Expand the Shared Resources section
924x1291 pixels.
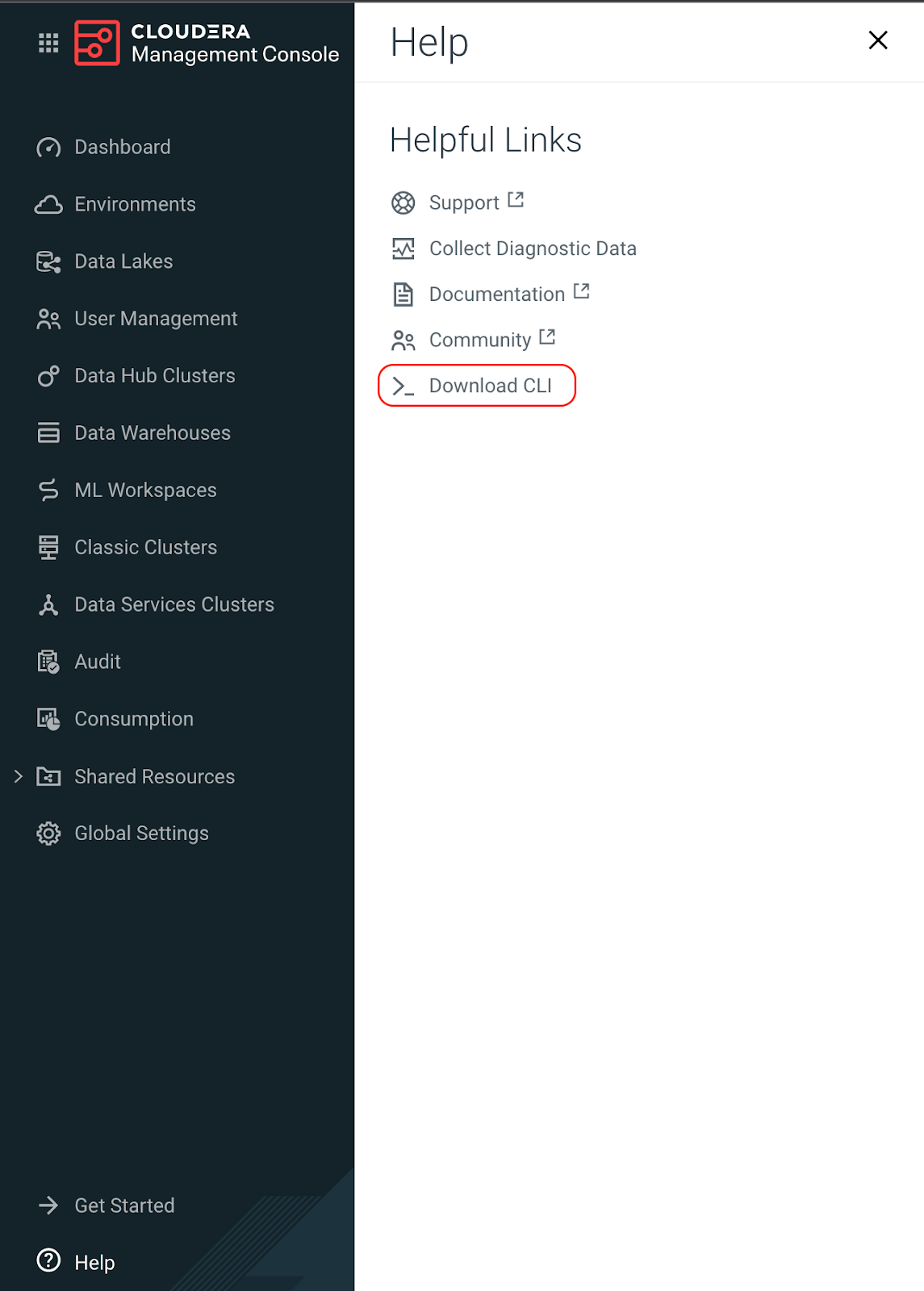[19, 776]
